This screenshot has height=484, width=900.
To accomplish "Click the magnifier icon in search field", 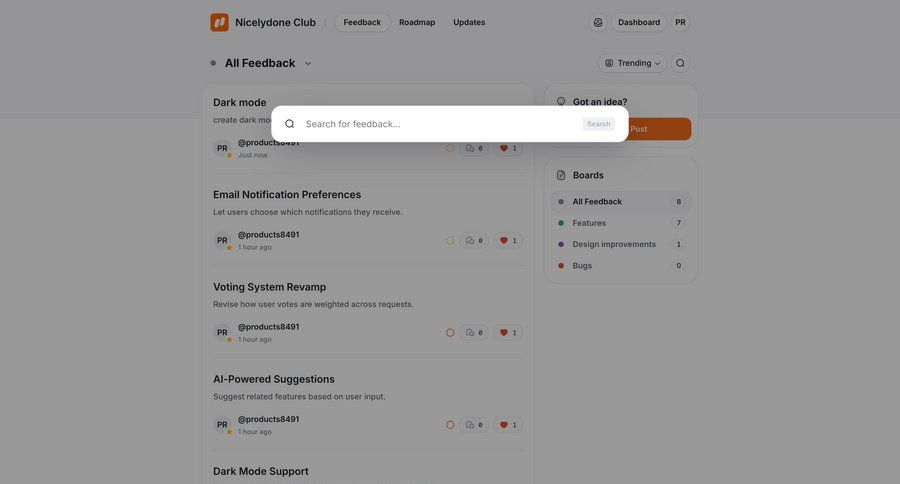I will [290, 124].
